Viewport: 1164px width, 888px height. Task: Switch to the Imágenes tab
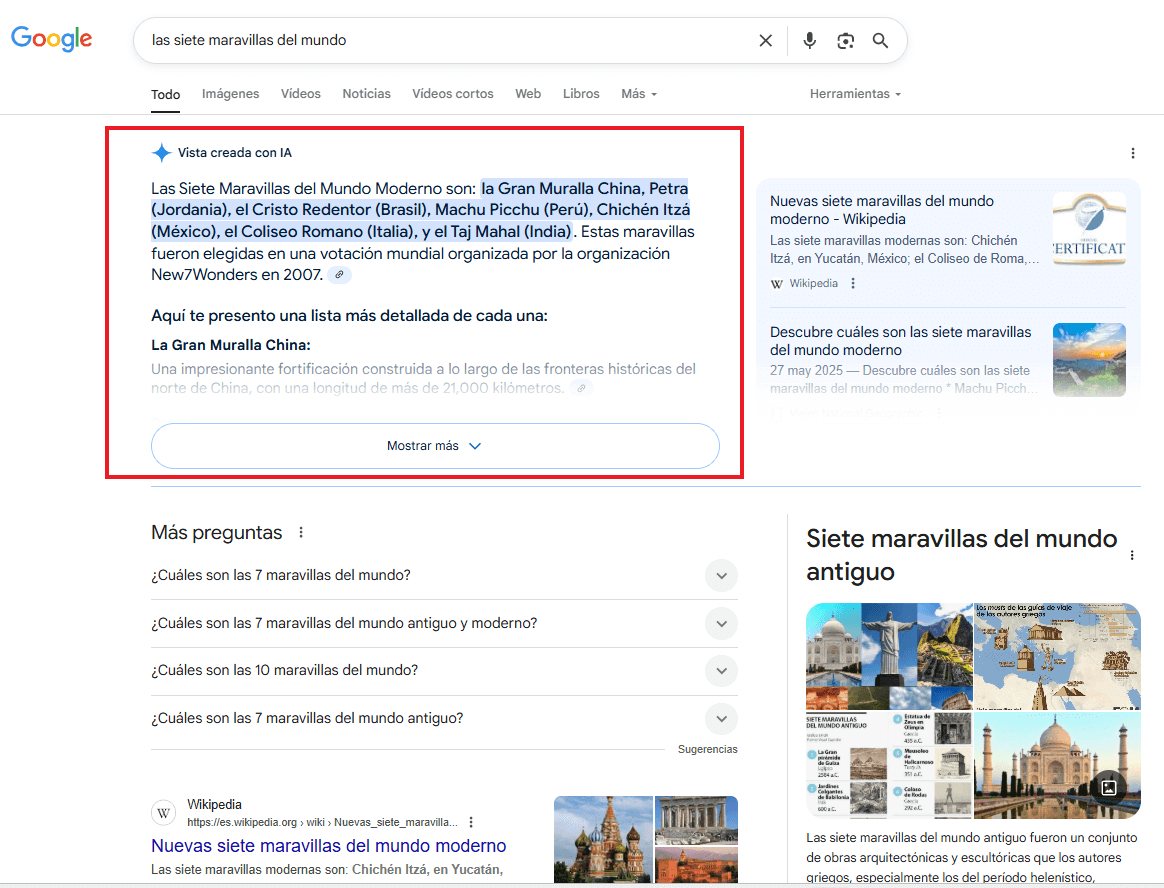(x=230, y=94)
